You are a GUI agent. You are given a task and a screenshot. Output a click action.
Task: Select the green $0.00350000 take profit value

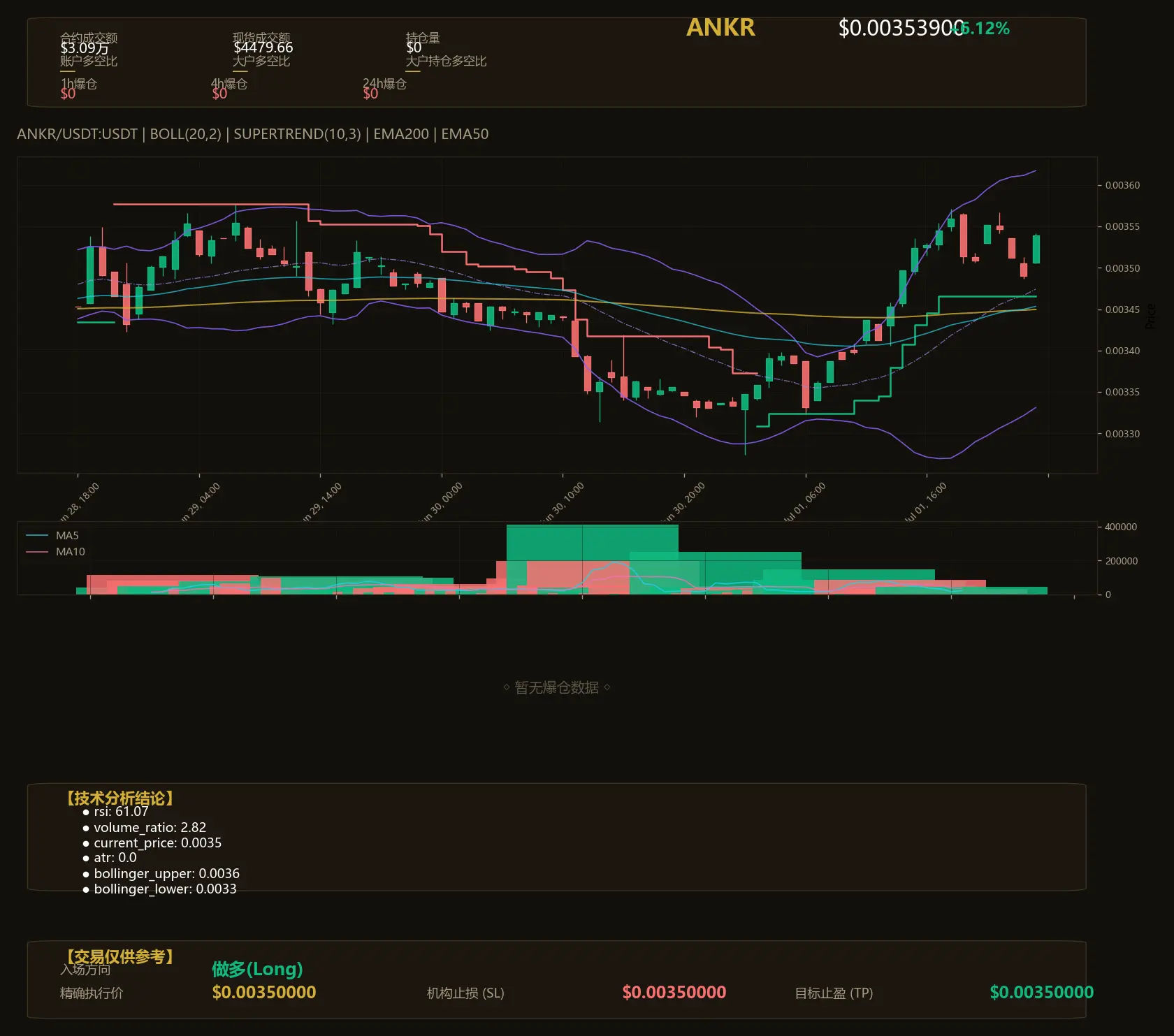pyautogui.click(x=1042, y=993)
